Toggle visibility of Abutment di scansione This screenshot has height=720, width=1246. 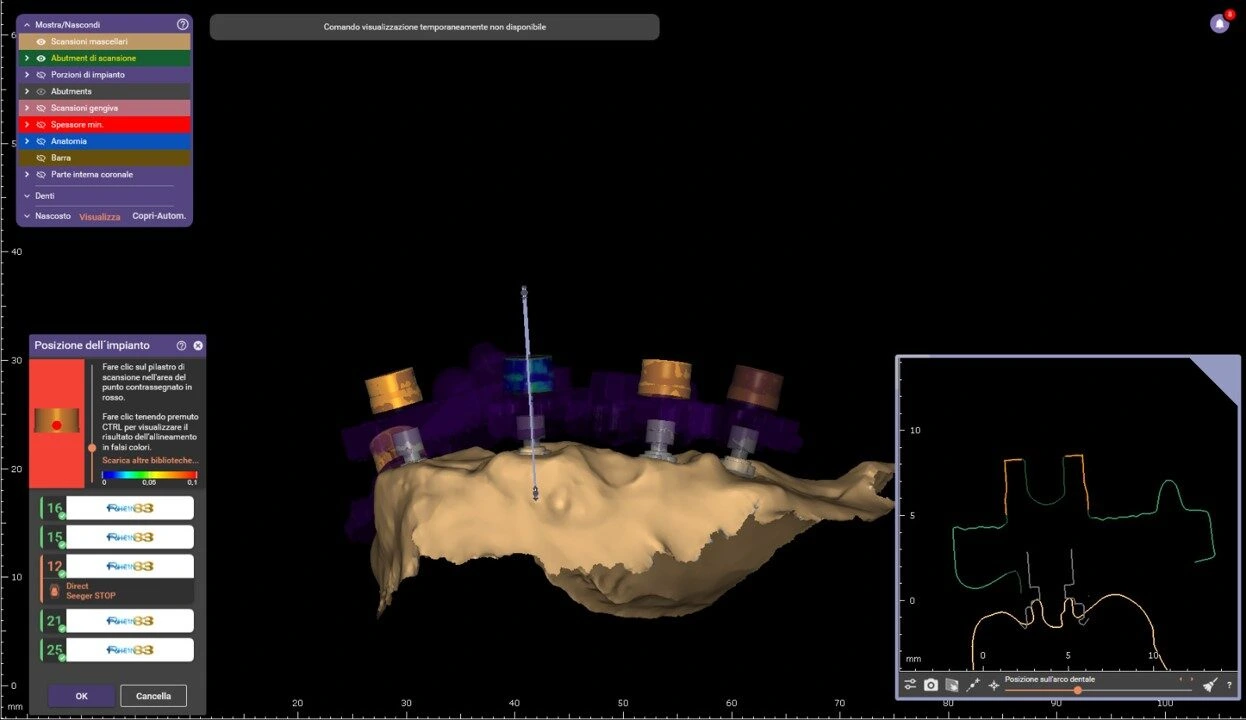click(x=41, y=58)
